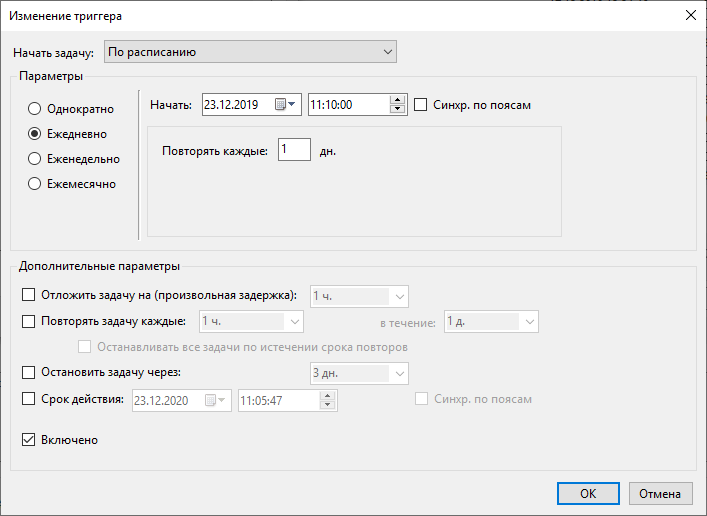Check Повторять задачу каждые option
707x516 pixels.
point(28,321)
